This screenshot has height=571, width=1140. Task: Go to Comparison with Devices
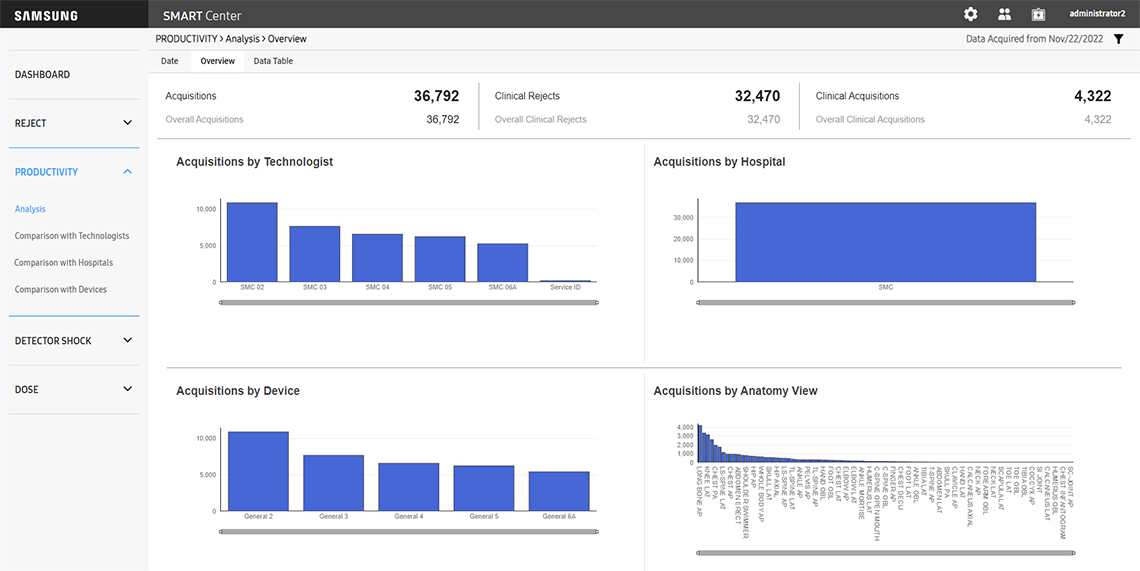coord(61,290)
